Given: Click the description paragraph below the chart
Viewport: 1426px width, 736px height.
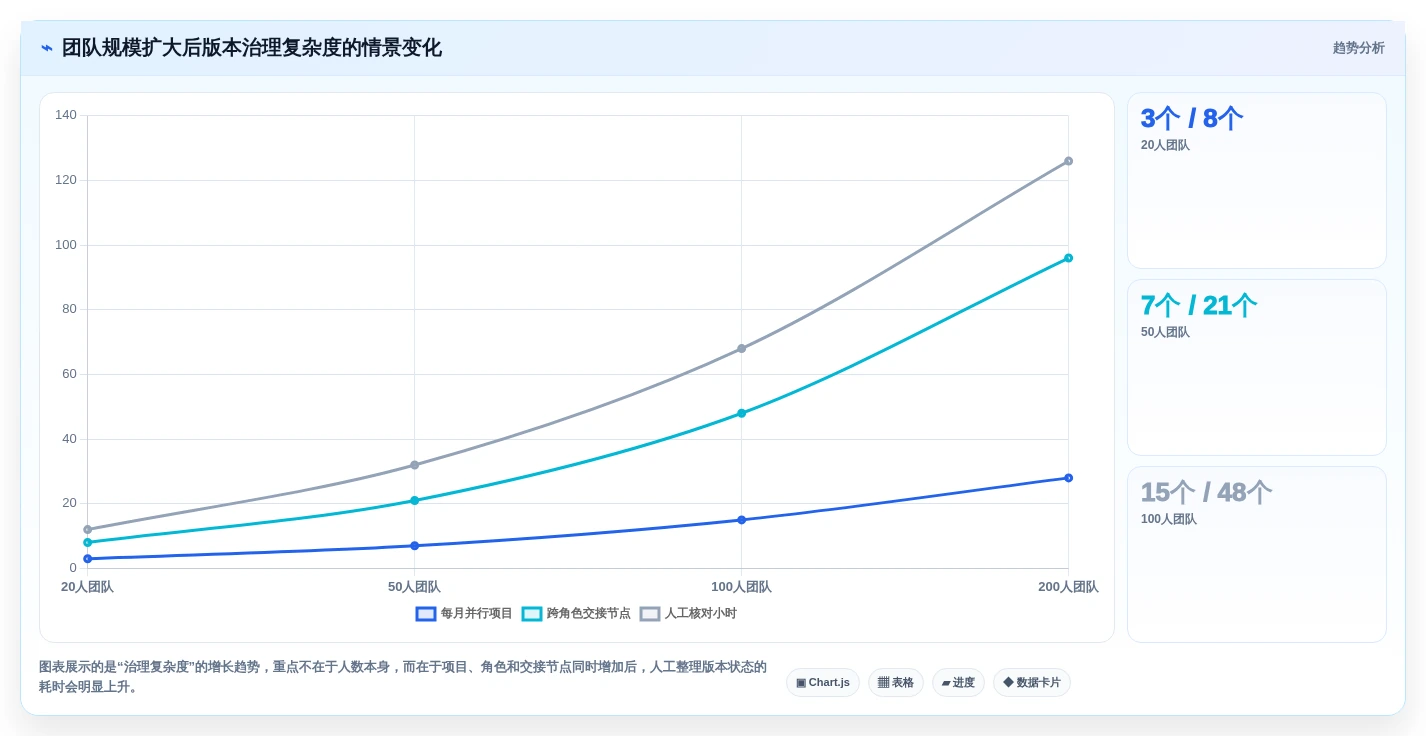Looking at the screenshot, I should point(403,677).
